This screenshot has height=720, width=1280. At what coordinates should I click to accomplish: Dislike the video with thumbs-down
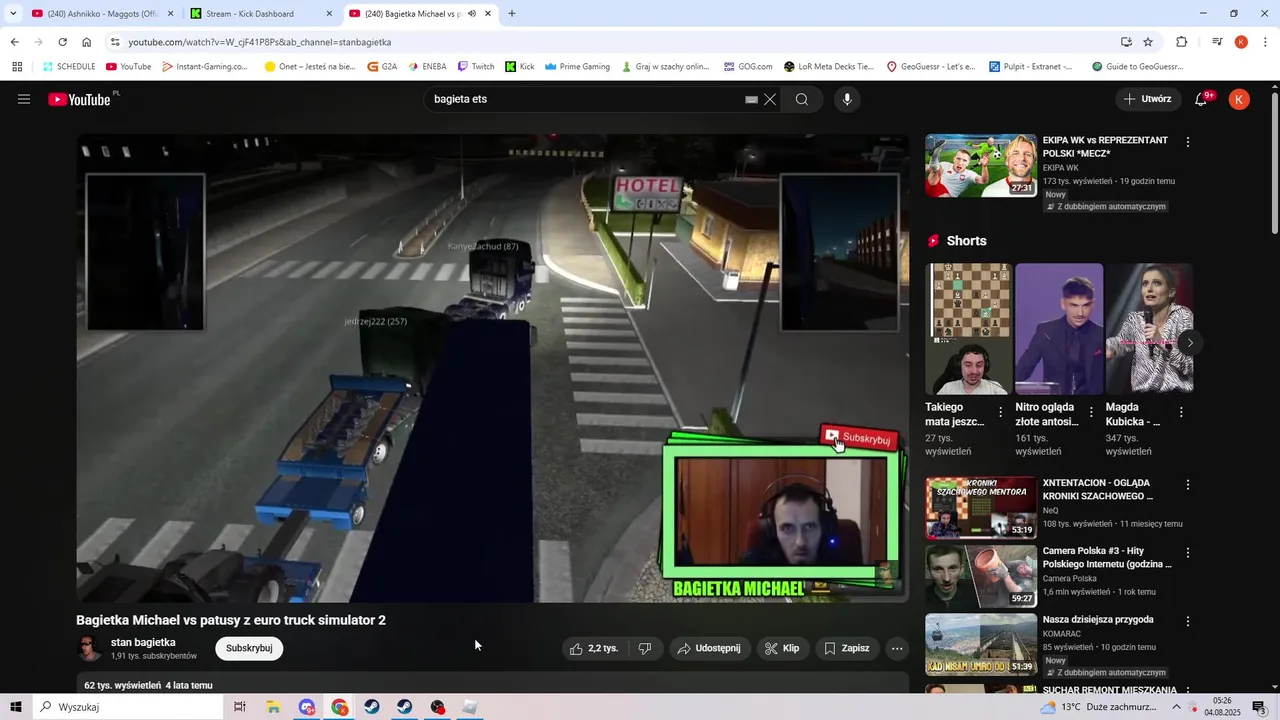(x=645, y=648)
